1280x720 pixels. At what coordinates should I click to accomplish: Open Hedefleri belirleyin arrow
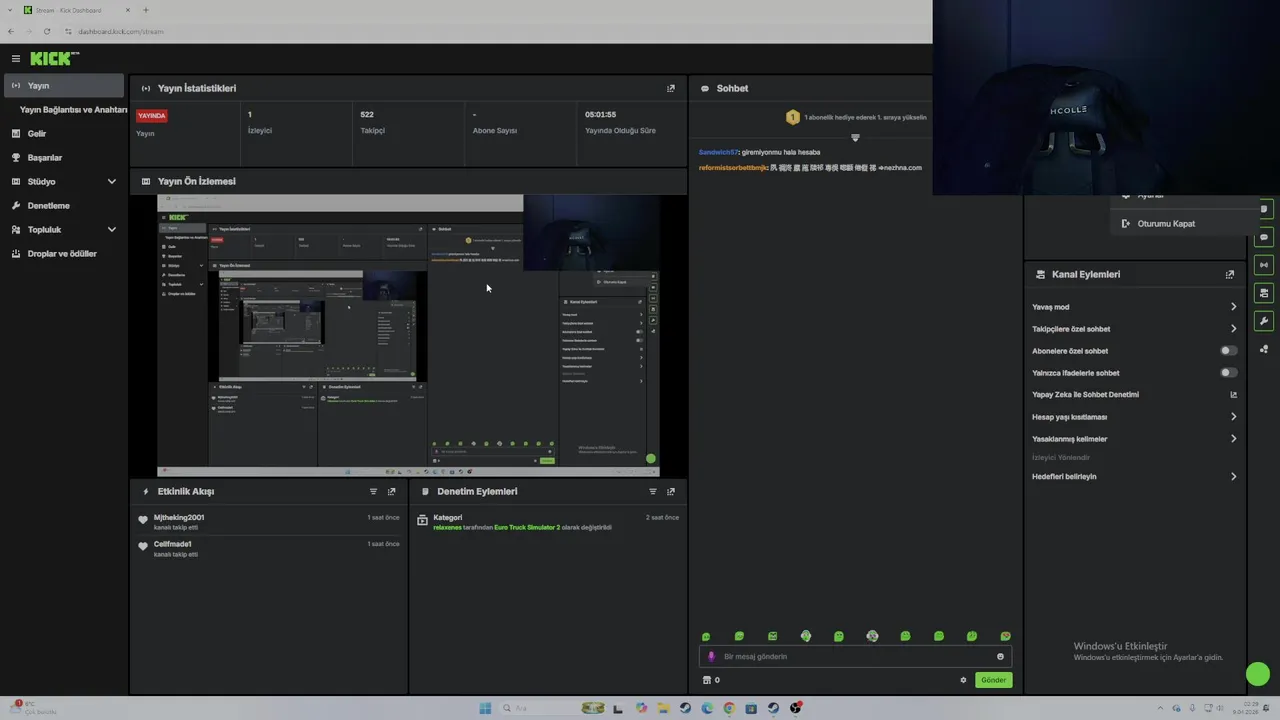(1233, 477)
